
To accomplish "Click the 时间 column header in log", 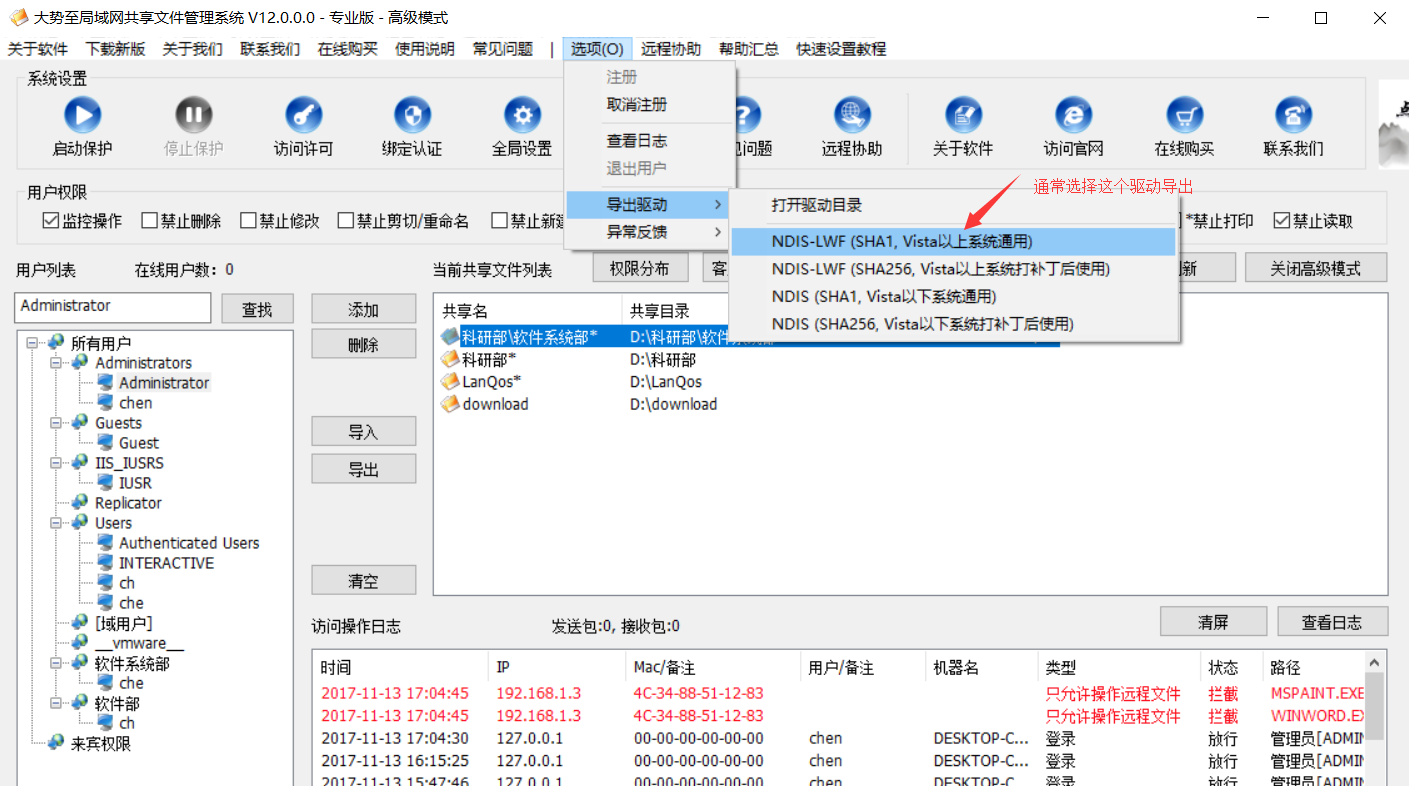I will (400, 667).
